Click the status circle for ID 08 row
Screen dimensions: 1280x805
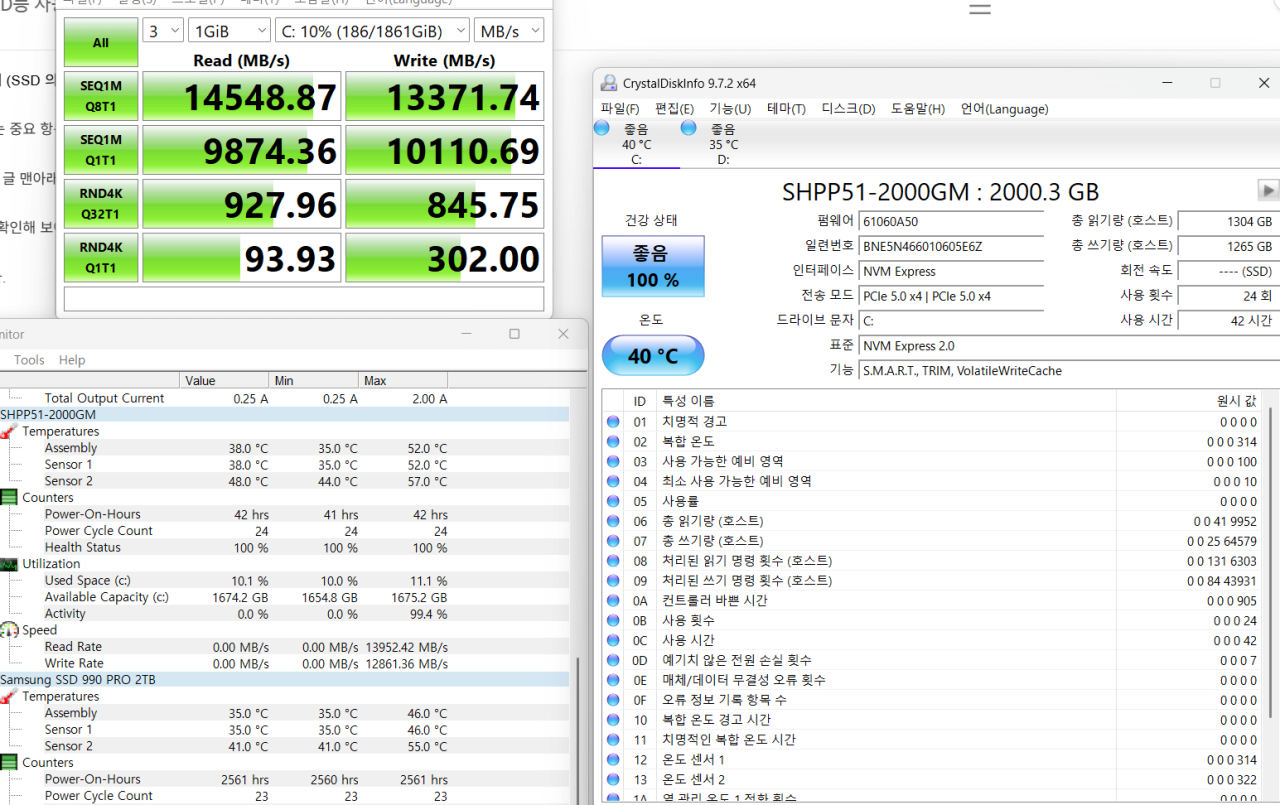pos(613,561)
